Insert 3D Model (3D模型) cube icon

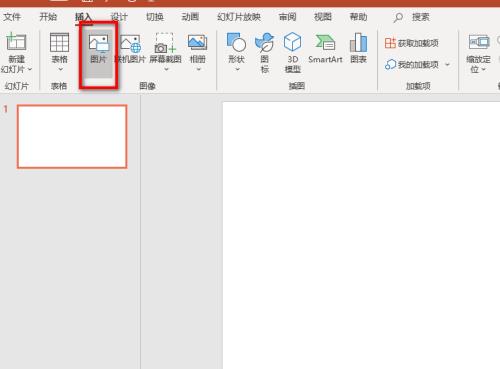coord(293,42)
